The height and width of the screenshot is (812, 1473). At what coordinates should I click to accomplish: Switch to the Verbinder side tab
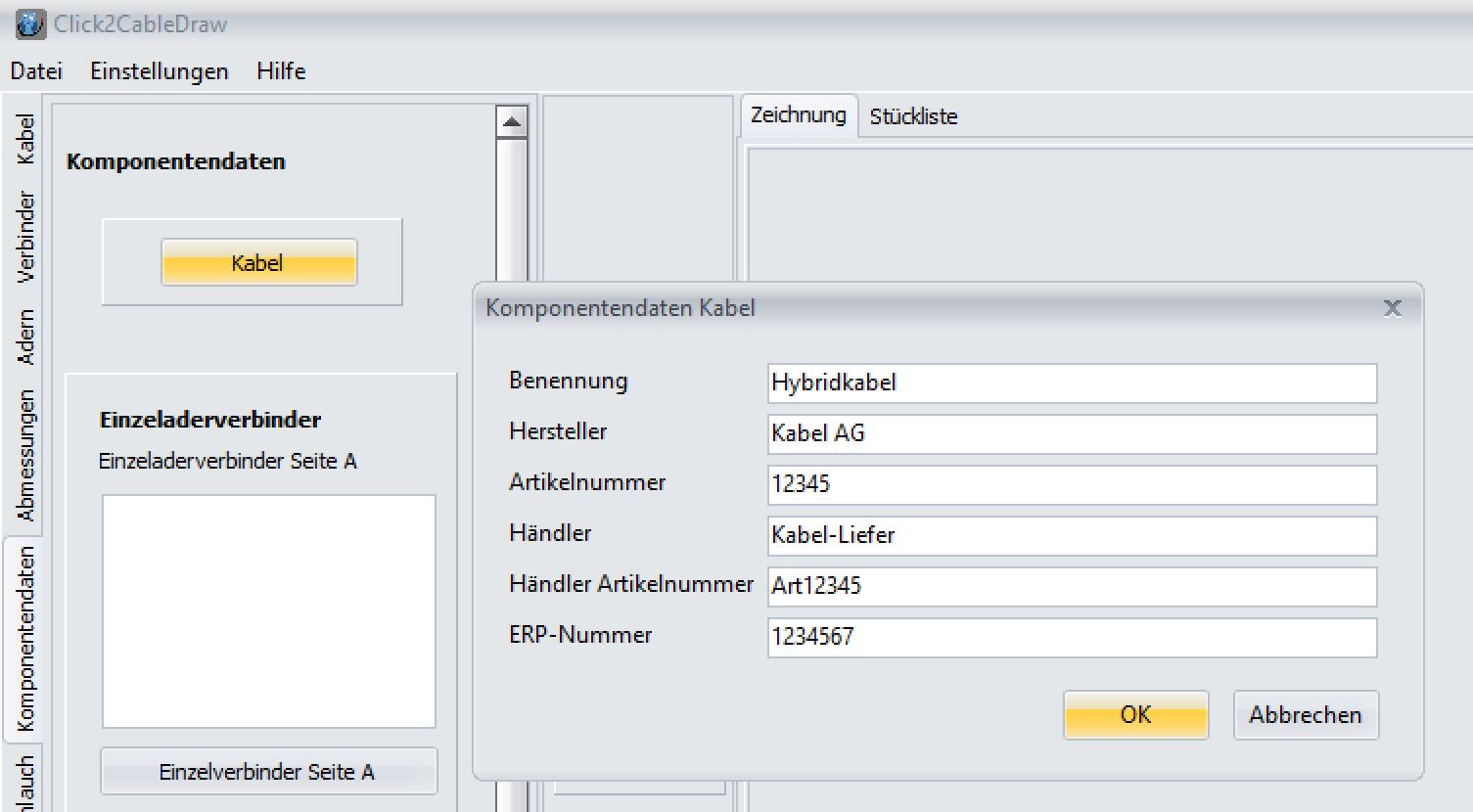pos(25,237)
